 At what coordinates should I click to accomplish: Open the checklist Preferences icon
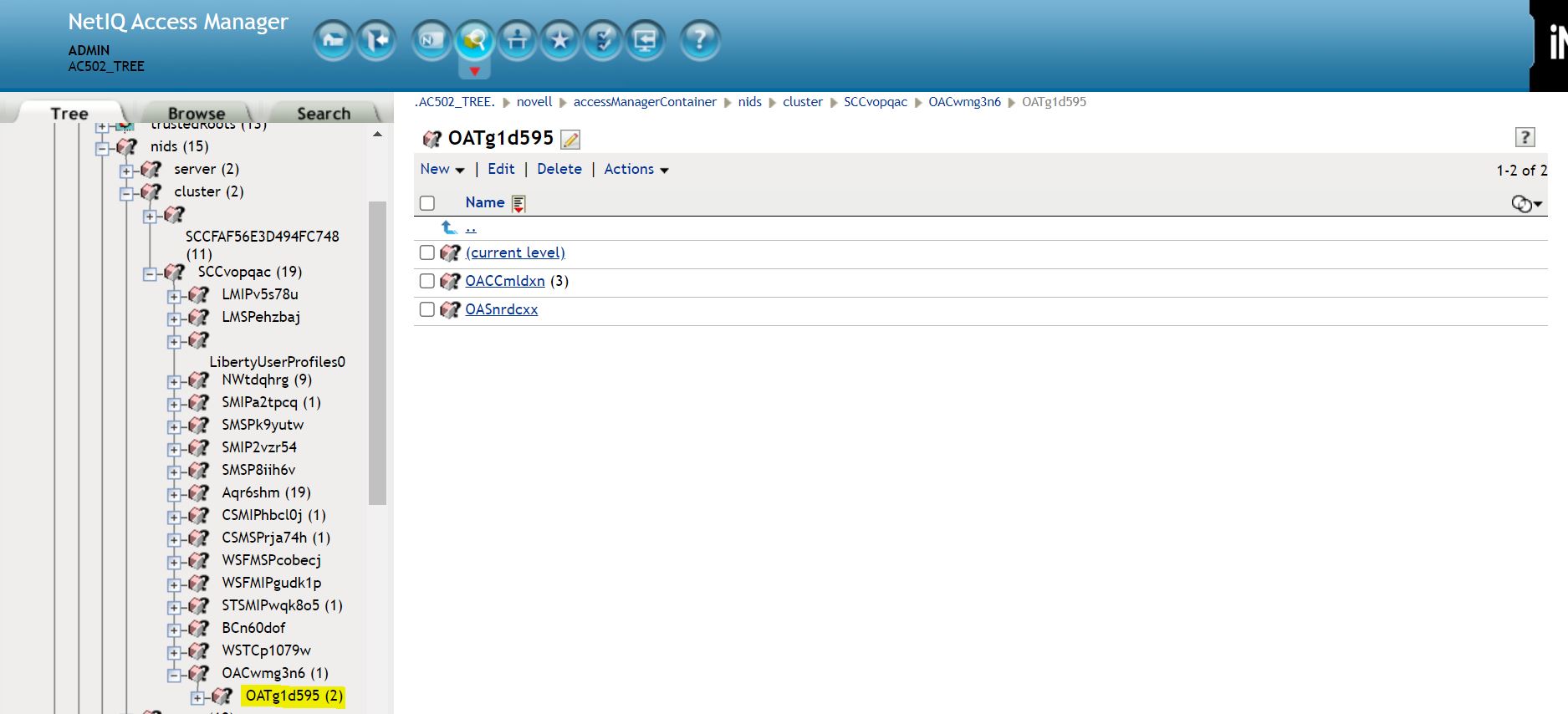(603, 40)
